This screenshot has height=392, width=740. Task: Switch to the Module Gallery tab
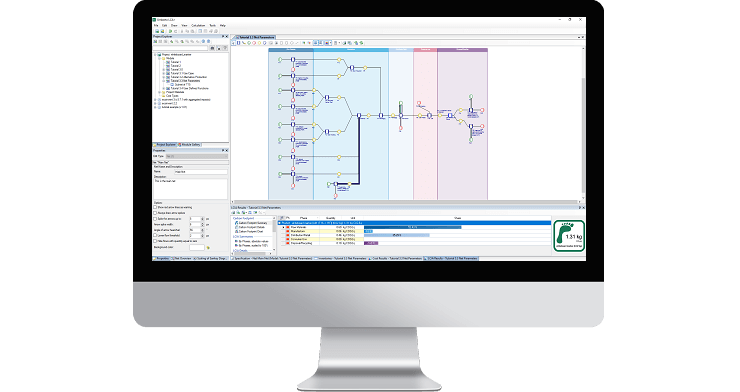coord(189,145)
